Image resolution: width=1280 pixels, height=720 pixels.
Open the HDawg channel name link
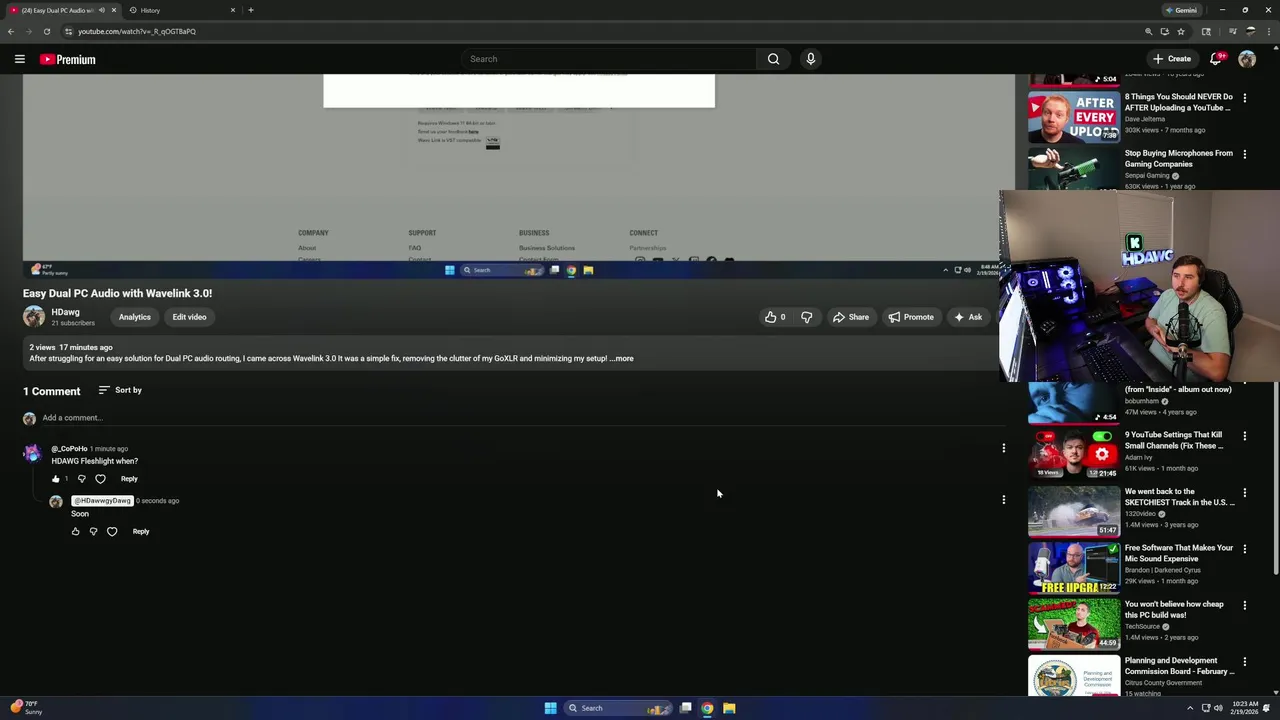(x=65, y=312)
